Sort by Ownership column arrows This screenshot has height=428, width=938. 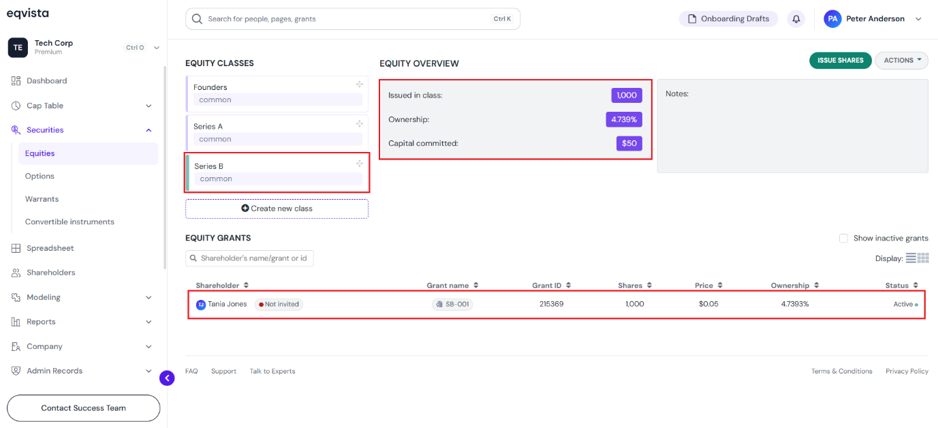[x=816, y=286]
